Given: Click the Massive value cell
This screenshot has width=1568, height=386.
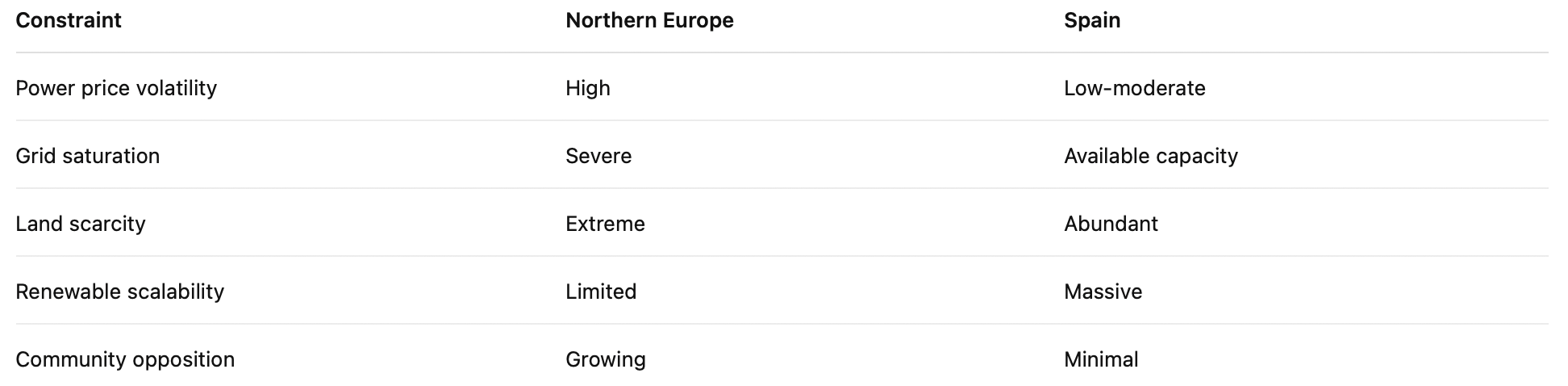Looking at the screenshot, I should pos(1103,292).
